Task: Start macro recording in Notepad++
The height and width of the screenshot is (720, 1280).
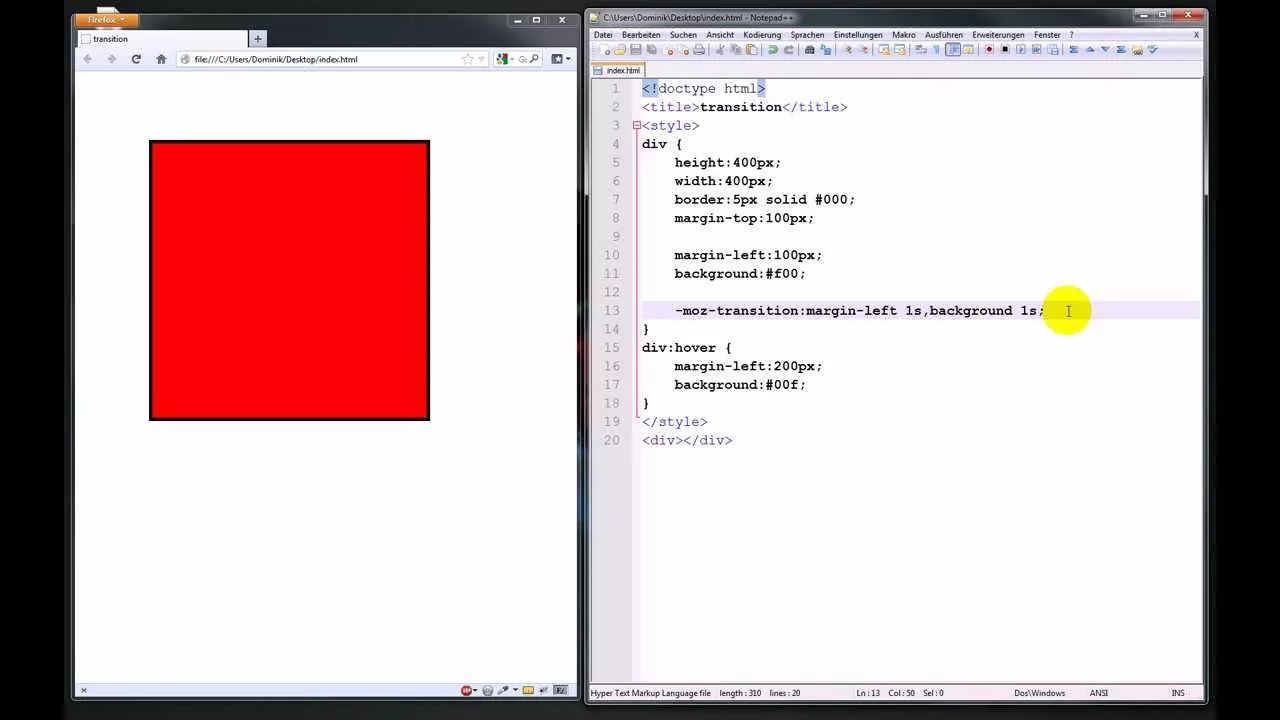Action: coord(988,49)
